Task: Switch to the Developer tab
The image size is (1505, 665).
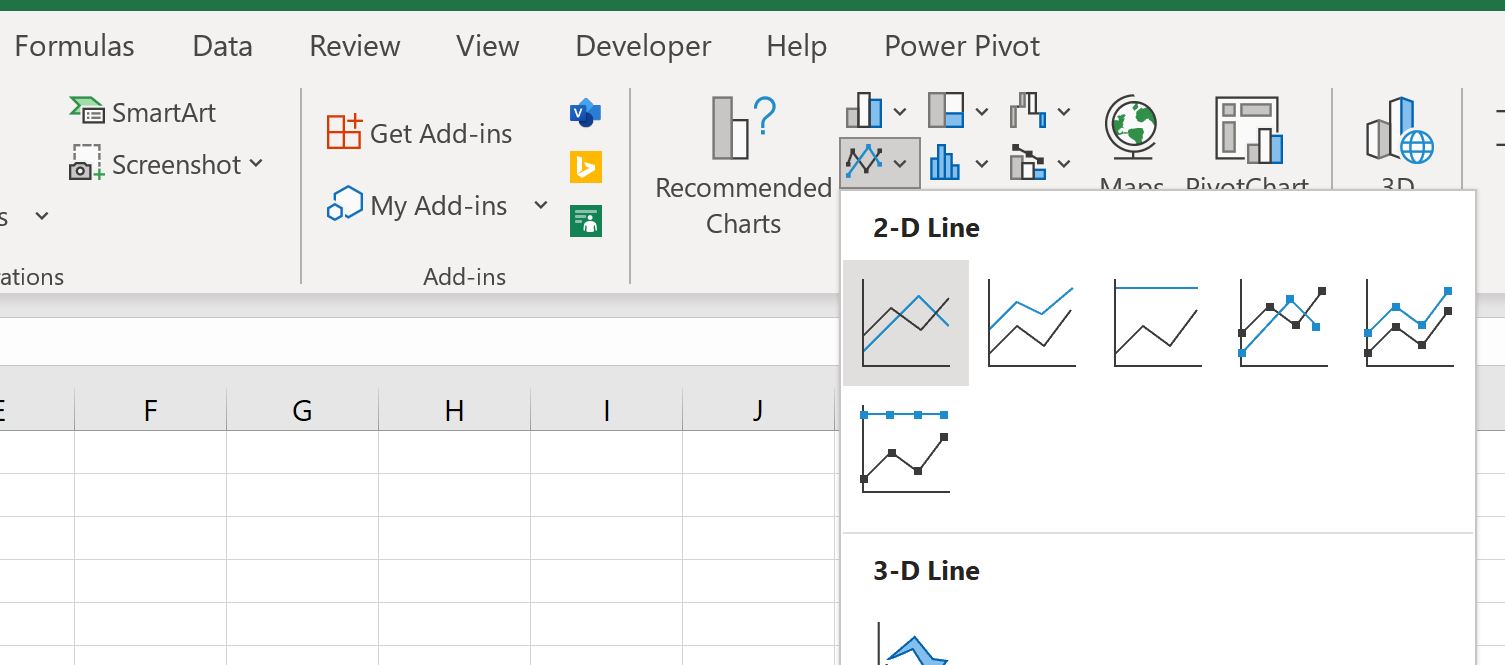Action: coord(643,46)
